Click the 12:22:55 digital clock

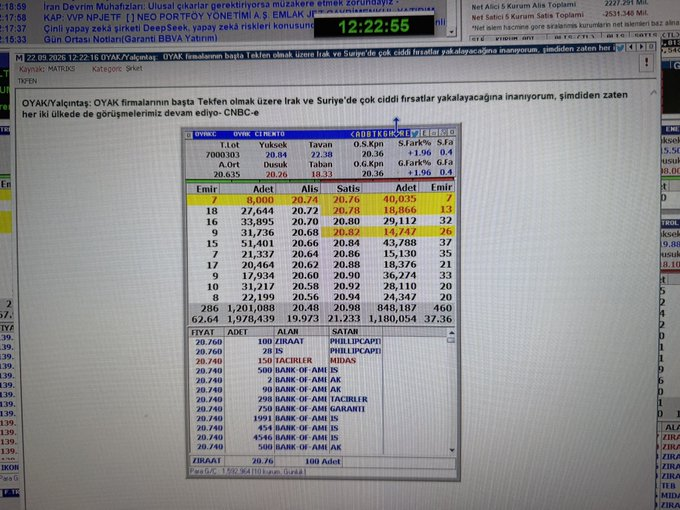(373, 26)
